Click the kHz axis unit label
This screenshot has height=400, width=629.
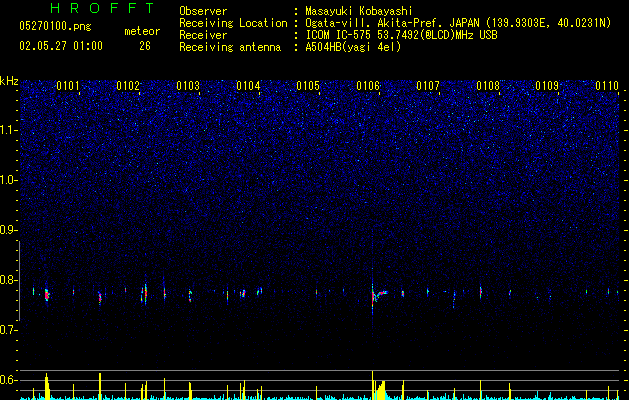(x=9, y=81)
